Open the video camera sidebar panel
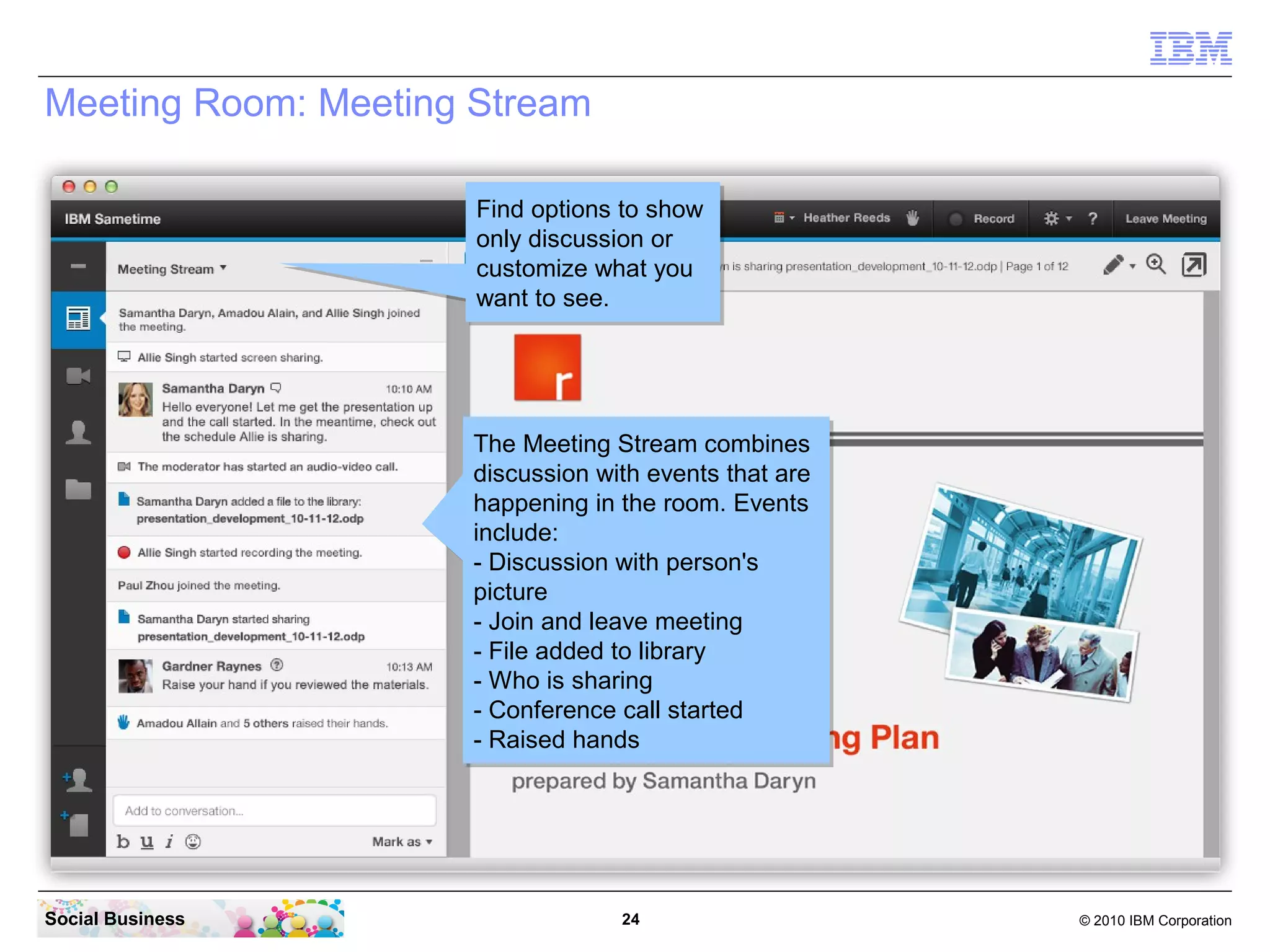The width and height of the screenshot is (1270, 952). pos(78,376)
